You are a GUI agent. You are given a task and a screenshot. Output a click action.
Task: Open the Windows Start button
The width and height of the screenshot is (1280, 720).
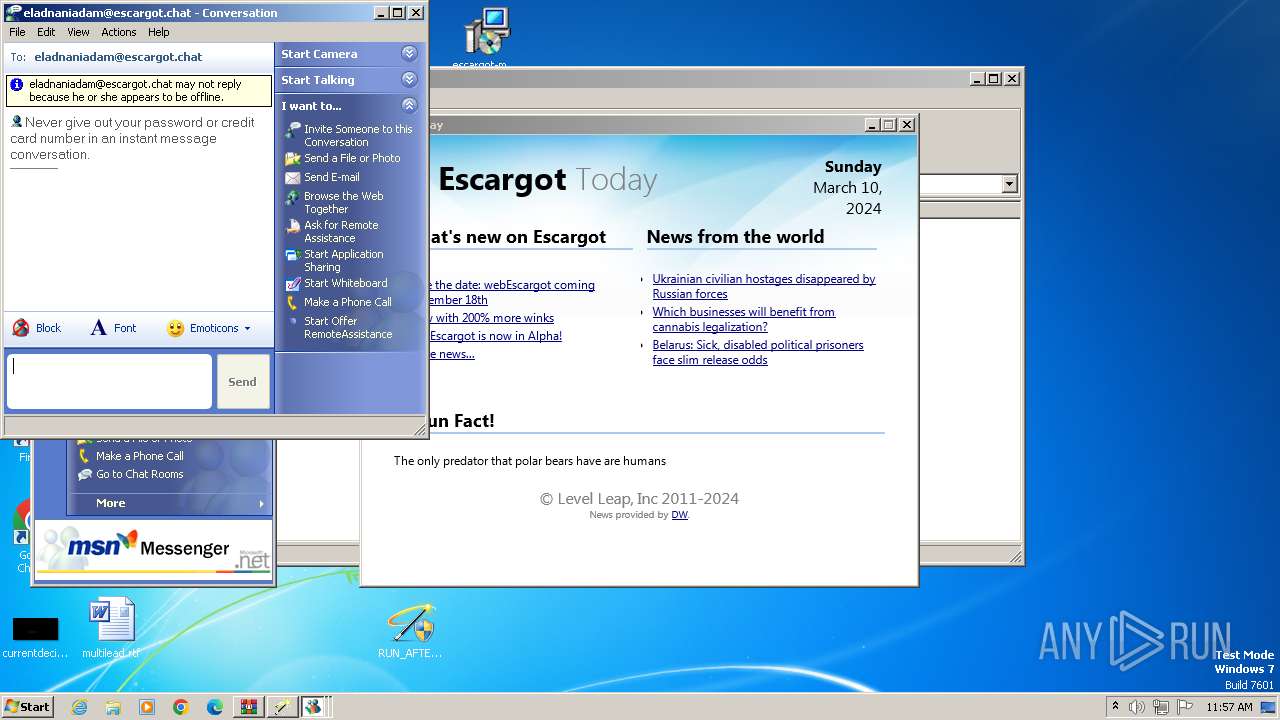click(28, 707)
